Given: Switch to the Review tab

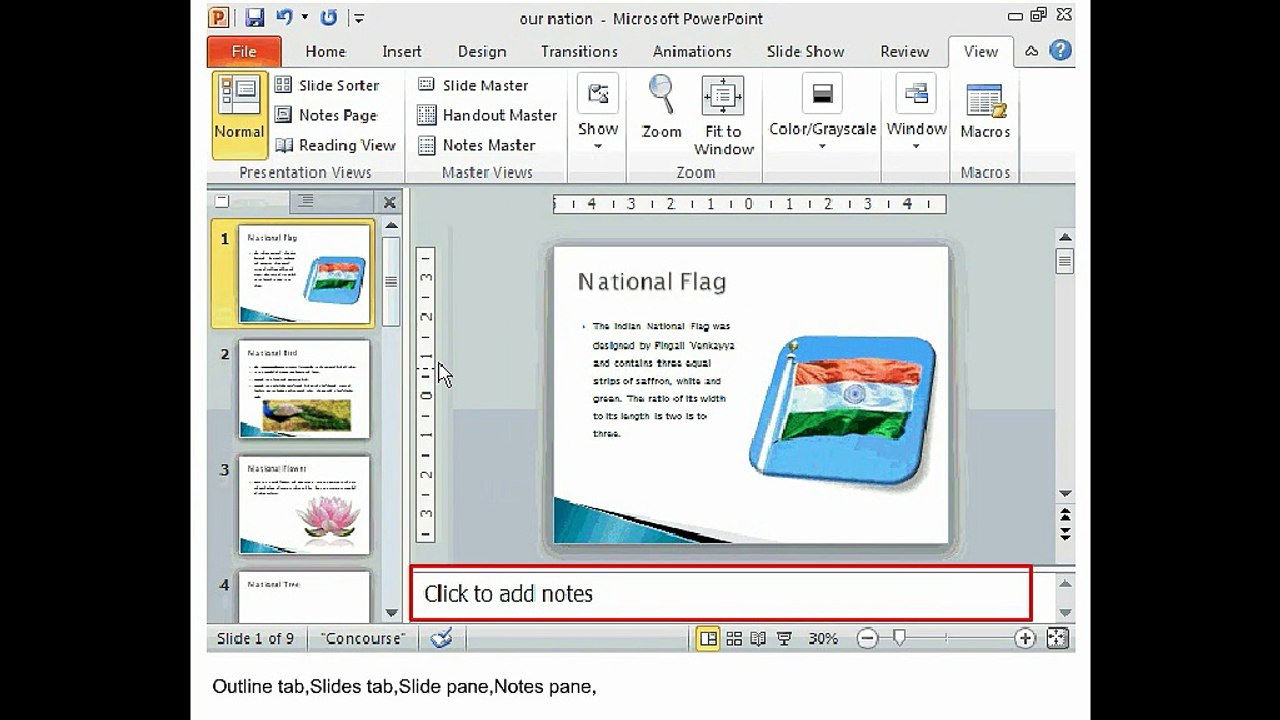Looking at the screenshot, I should 904,51.
